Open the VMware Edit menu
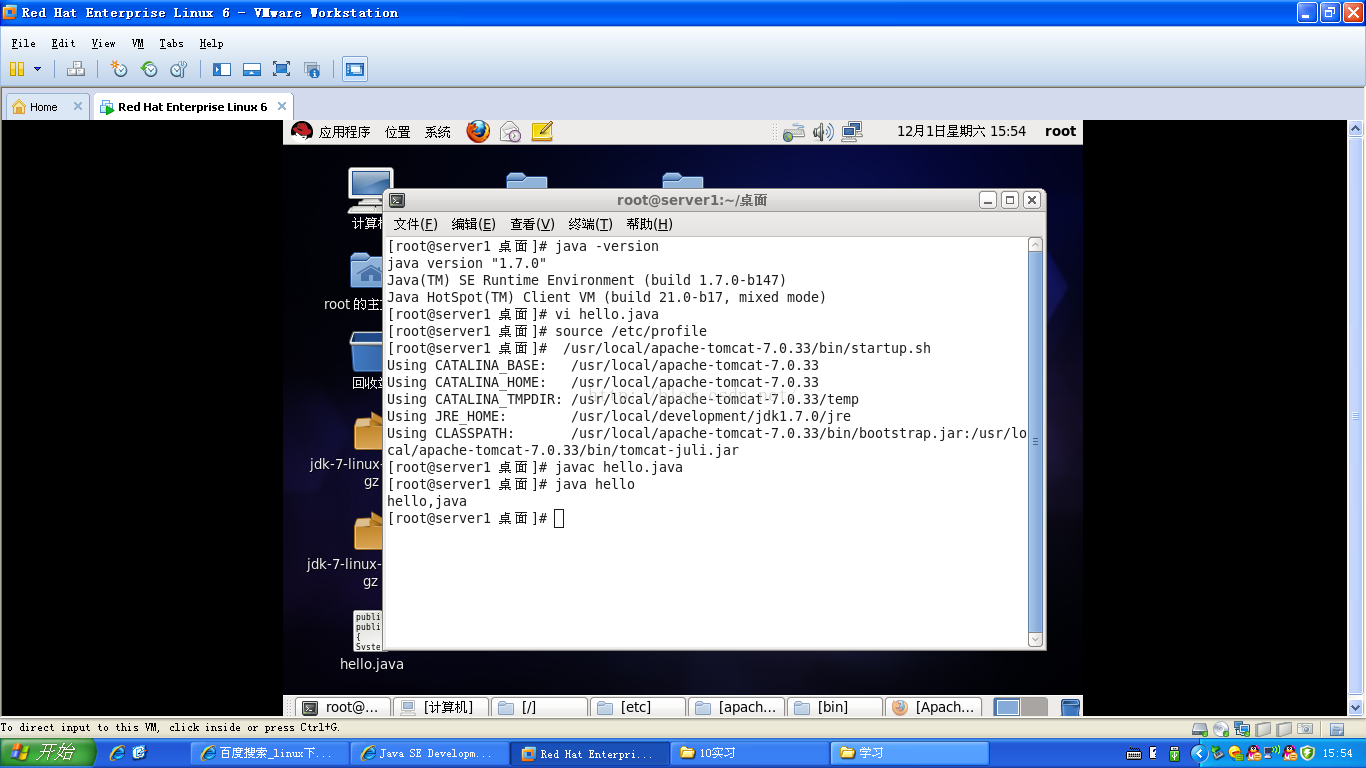The image size is (1366, 768). point(63,43)
